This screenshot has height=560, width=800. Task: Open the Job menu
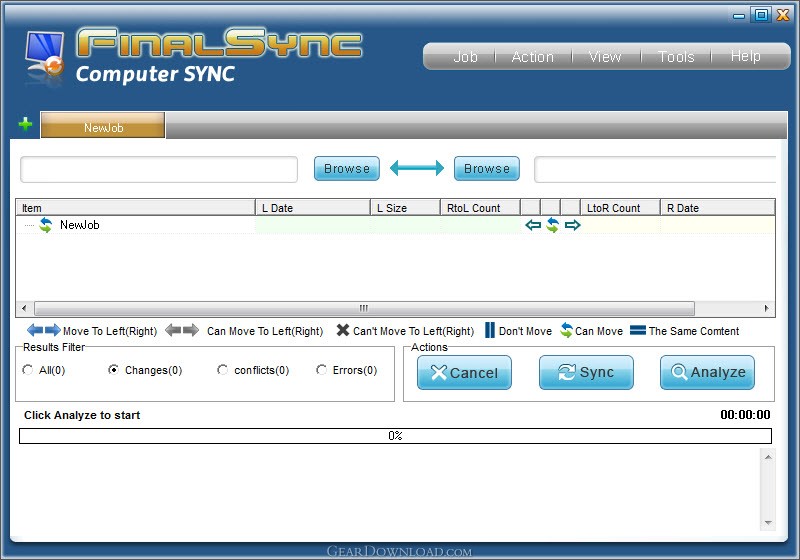(465, 56)
